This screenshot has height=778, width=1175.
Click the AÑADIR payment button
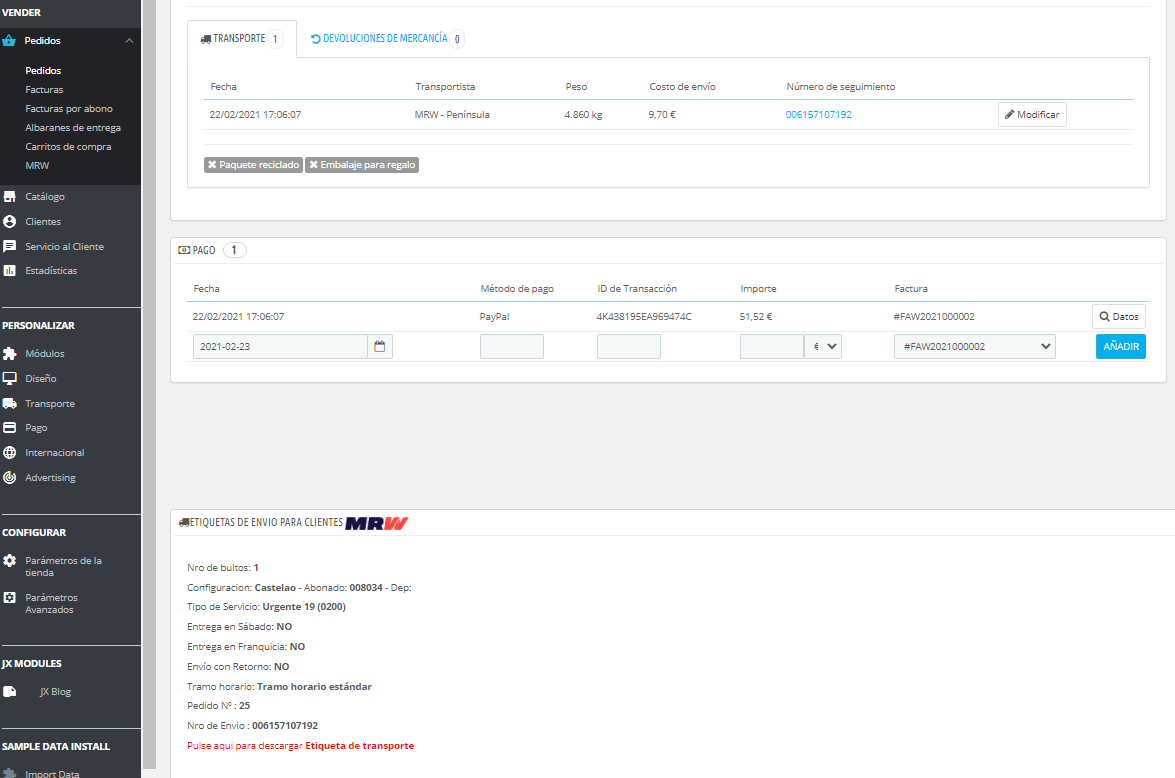(1121, 346)
